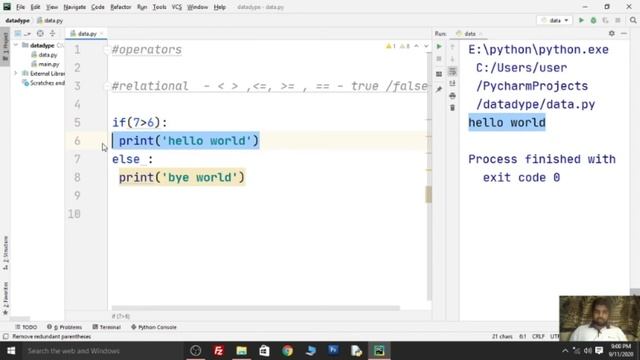Click the Run panel layout icon
Viewport: 640px width, 360px height.
pos(439,74)
